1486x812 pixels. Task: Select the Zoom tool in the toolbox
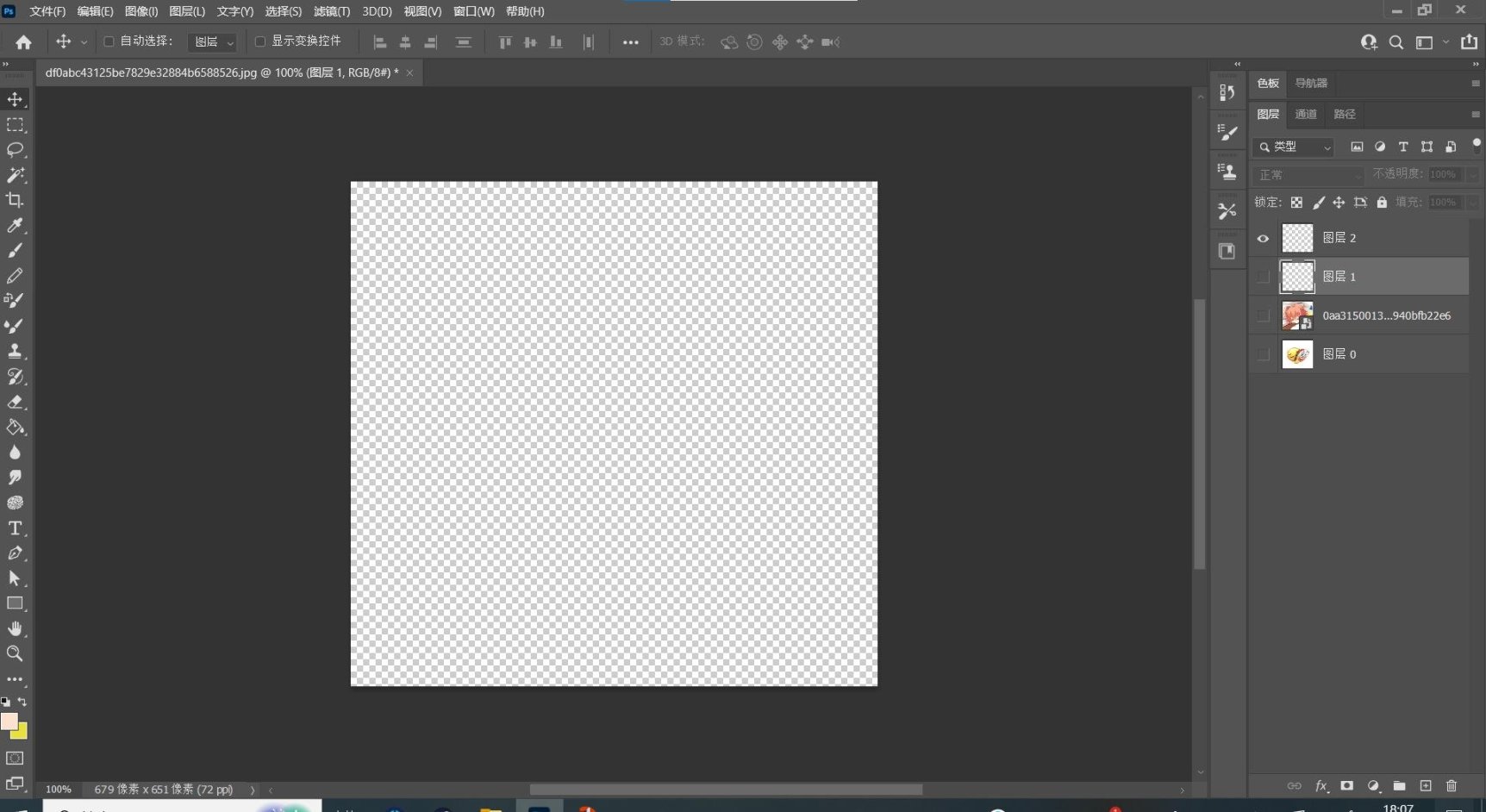pyautogui.click(x=16, y=653)
